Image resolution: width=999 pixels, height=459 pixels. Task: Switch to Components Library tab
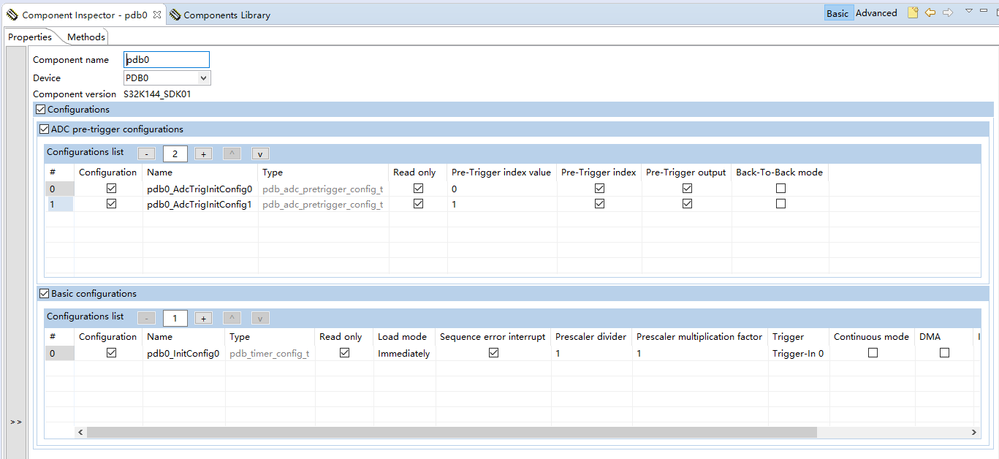220,15
